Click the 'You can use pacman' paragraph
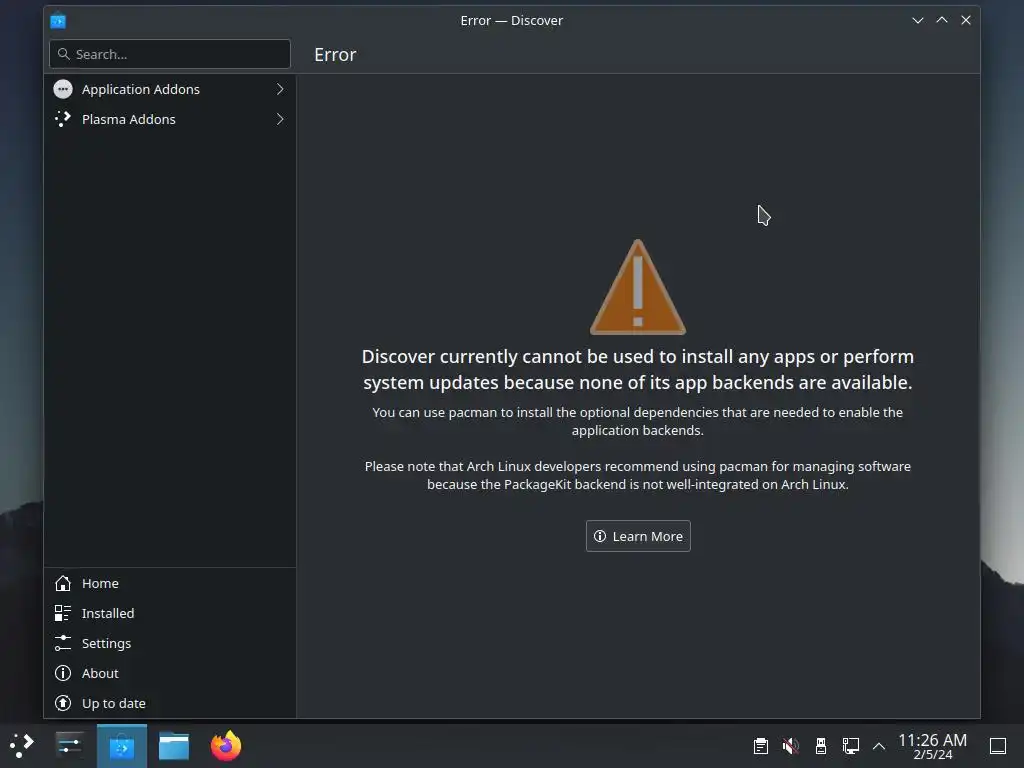 (637, 421)
